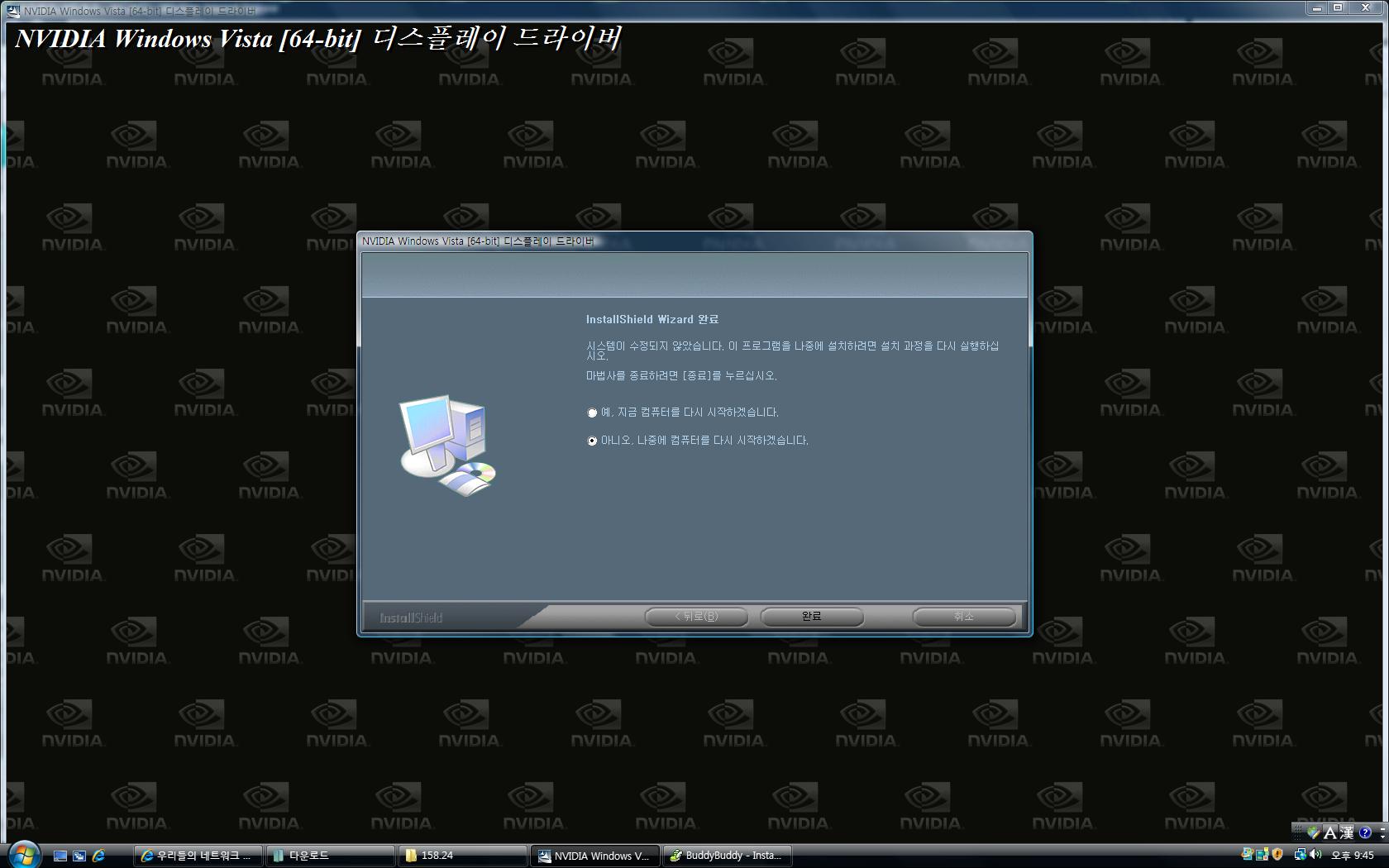This screenshot has height=868, width=1389.
Task: Toggle the IME 'A' input mode button
Action: tap(1330, 832)
